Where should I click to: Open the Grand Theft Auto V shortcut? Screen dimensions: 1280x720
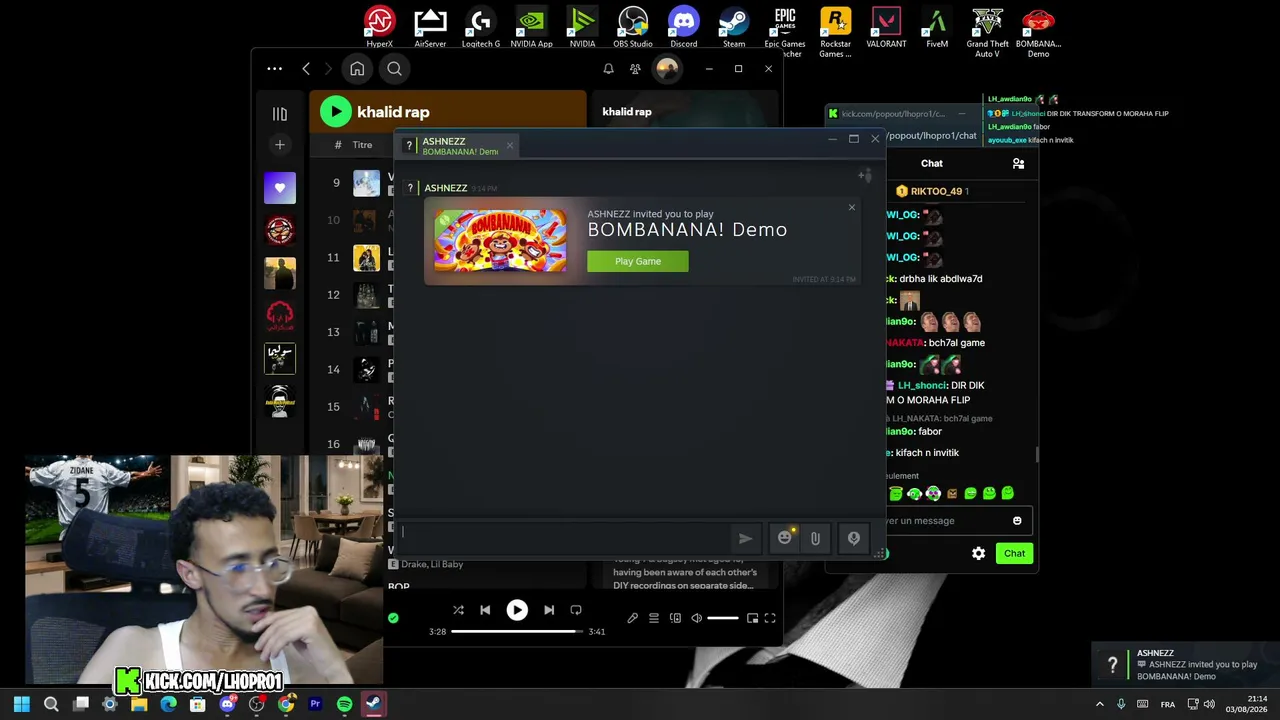[988, 31]
